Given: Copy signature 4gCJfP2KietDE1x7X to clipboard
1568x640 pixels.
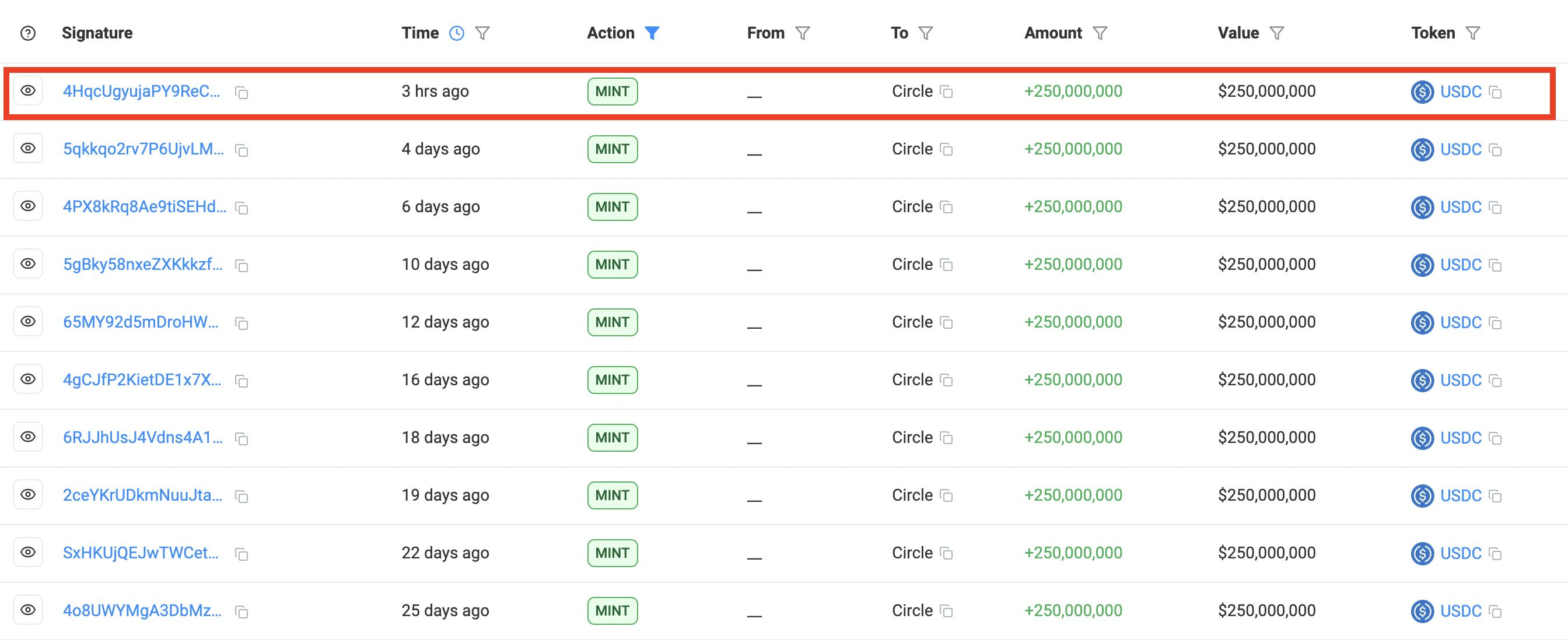Looking at the screenshot, I should pos(242,381).
